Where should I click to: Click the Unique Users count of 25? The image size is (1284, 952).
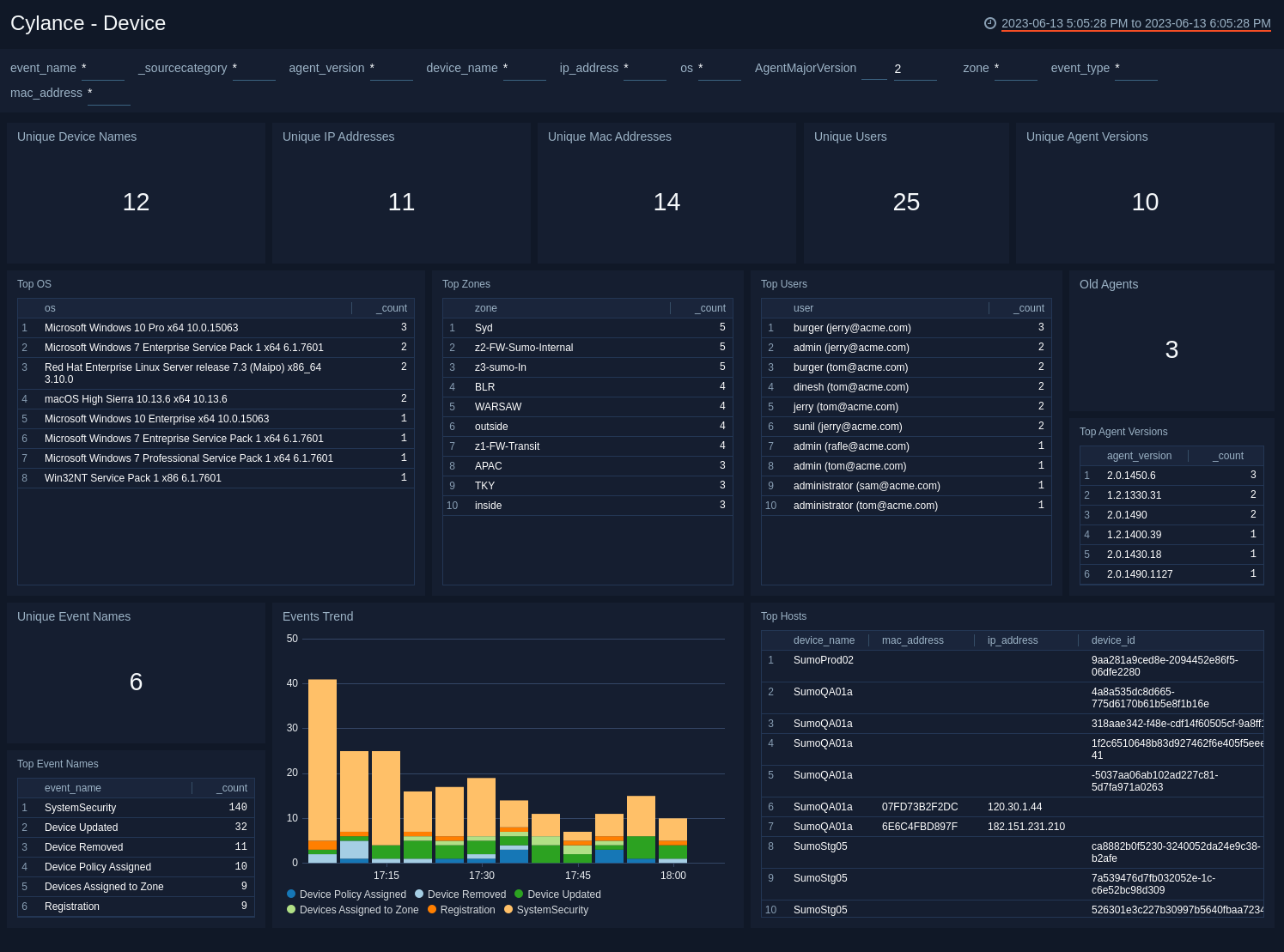pyautogui.click(x=906, y=202)
